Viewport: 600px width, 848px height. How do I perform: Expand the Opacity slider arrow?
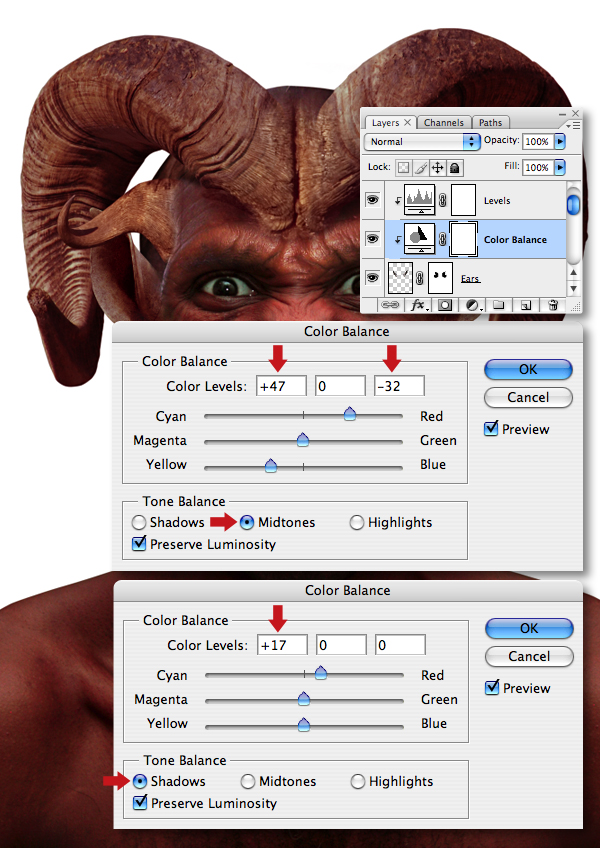click(x=560, y=141)
